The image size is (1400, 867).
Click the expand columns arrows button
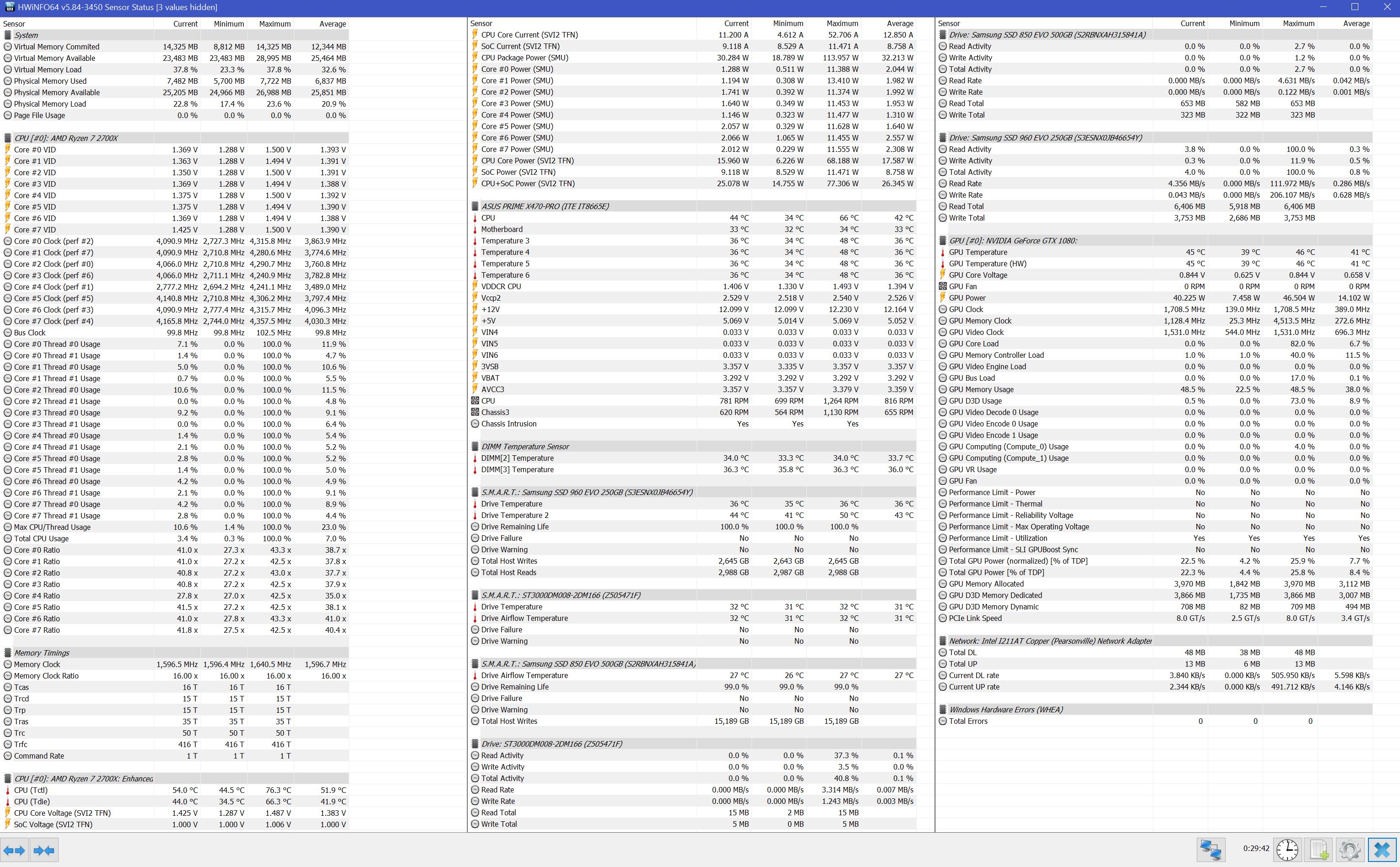[x=14, y=850]
